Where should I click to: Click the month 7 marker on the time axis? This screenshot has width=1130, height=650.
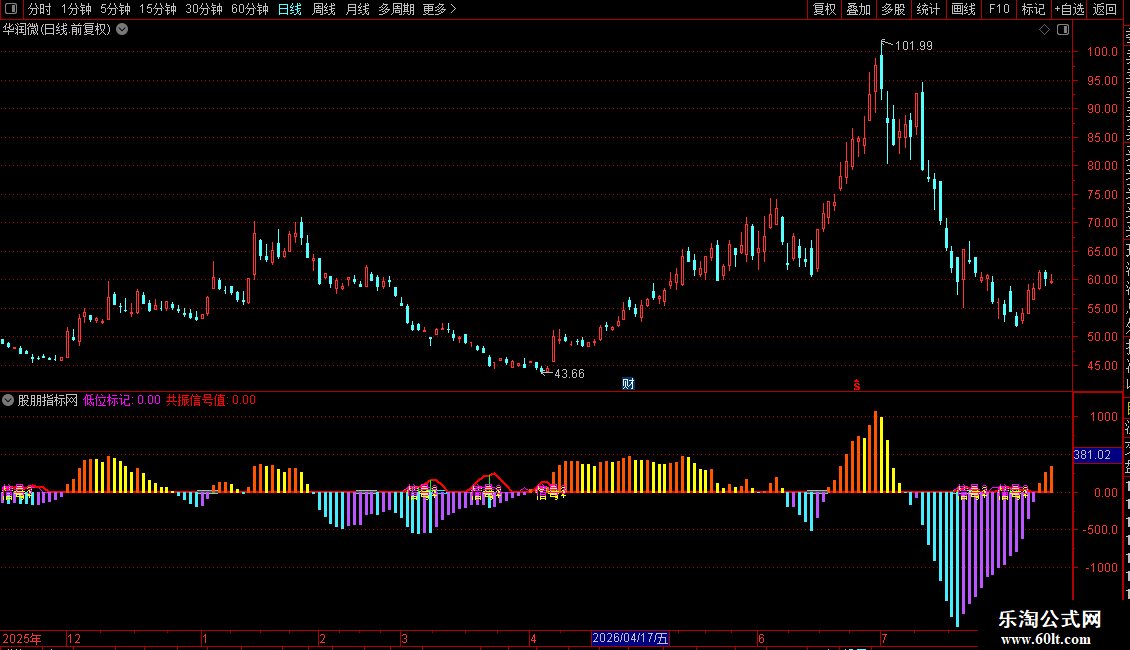[x=884, y=638]
